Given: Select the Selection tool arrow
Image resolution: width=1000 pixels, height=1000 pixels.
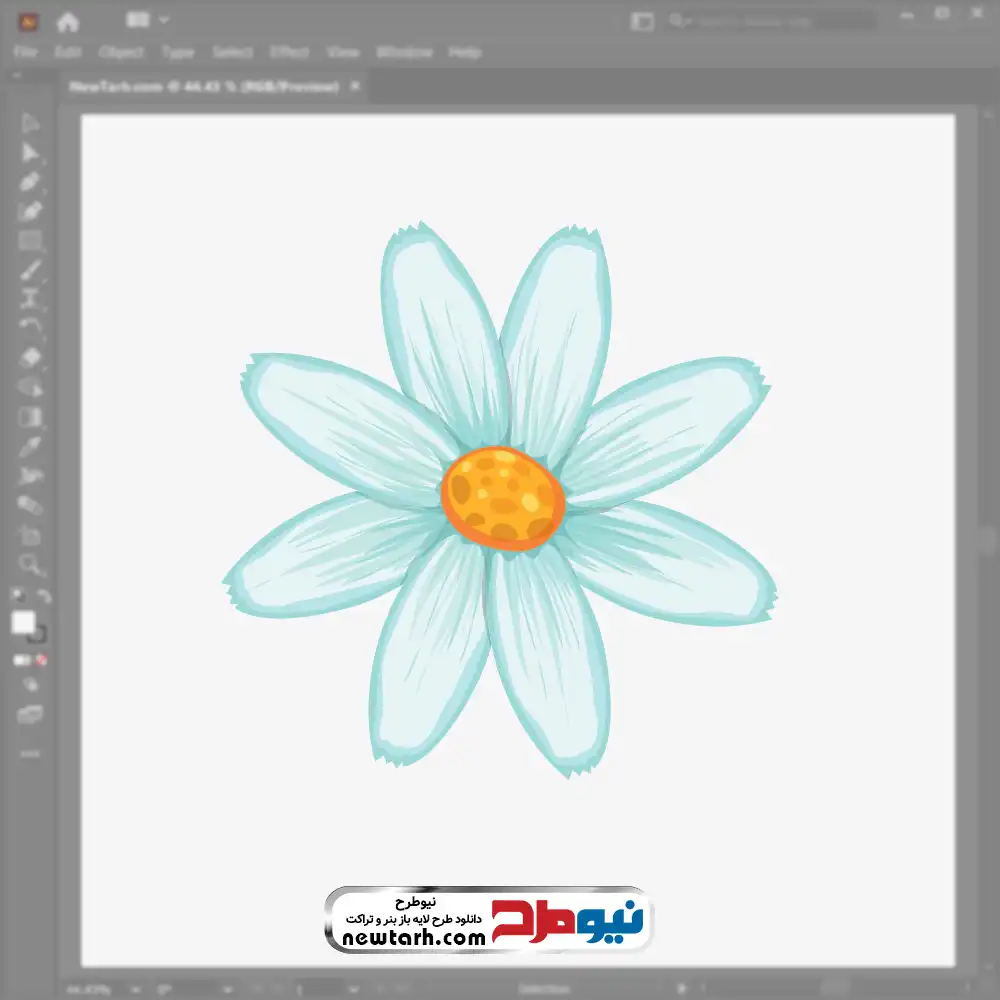Looking at the screenshot, I should [30, 124].
